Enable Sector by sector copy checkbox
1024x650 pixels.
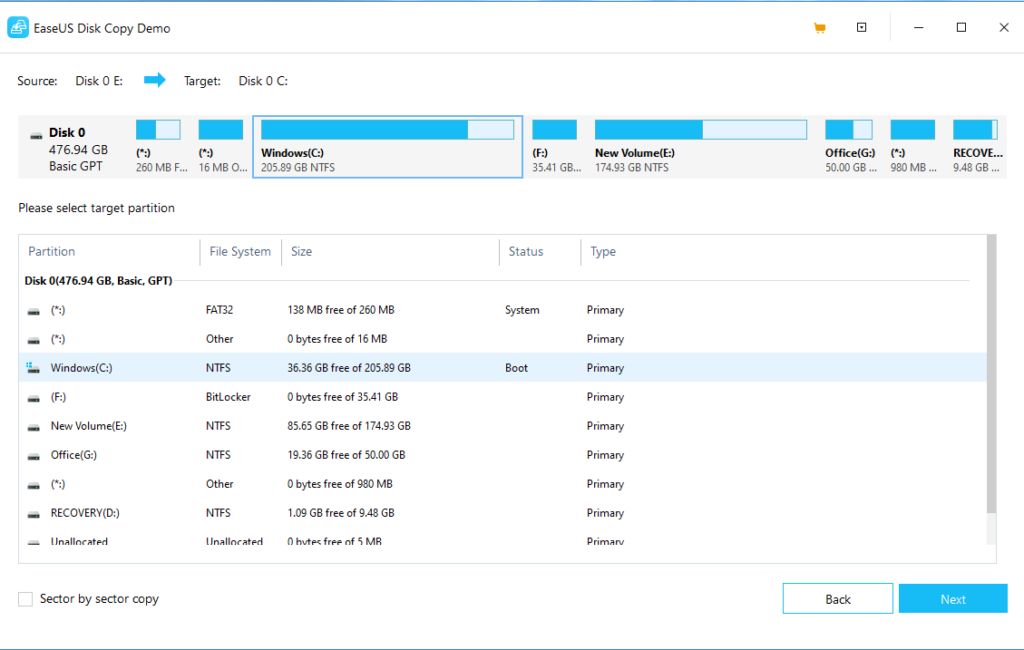[x=25, y=599]
